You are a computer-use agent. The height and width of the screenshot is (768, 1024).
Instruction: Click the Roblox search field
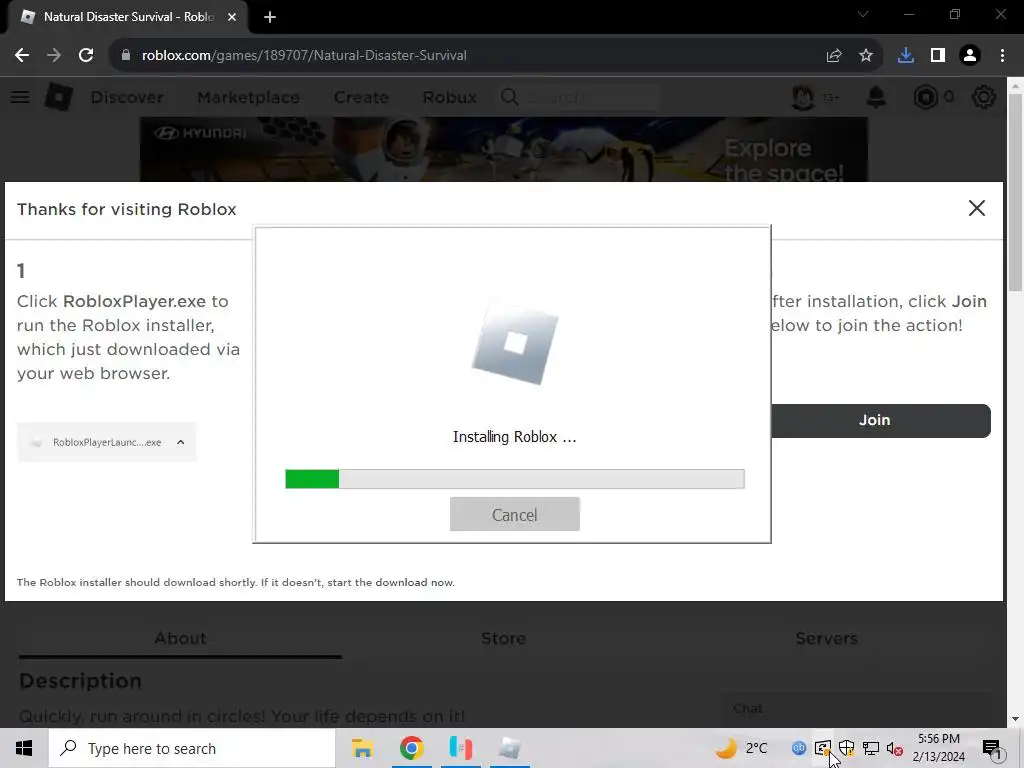coord(580,97)
